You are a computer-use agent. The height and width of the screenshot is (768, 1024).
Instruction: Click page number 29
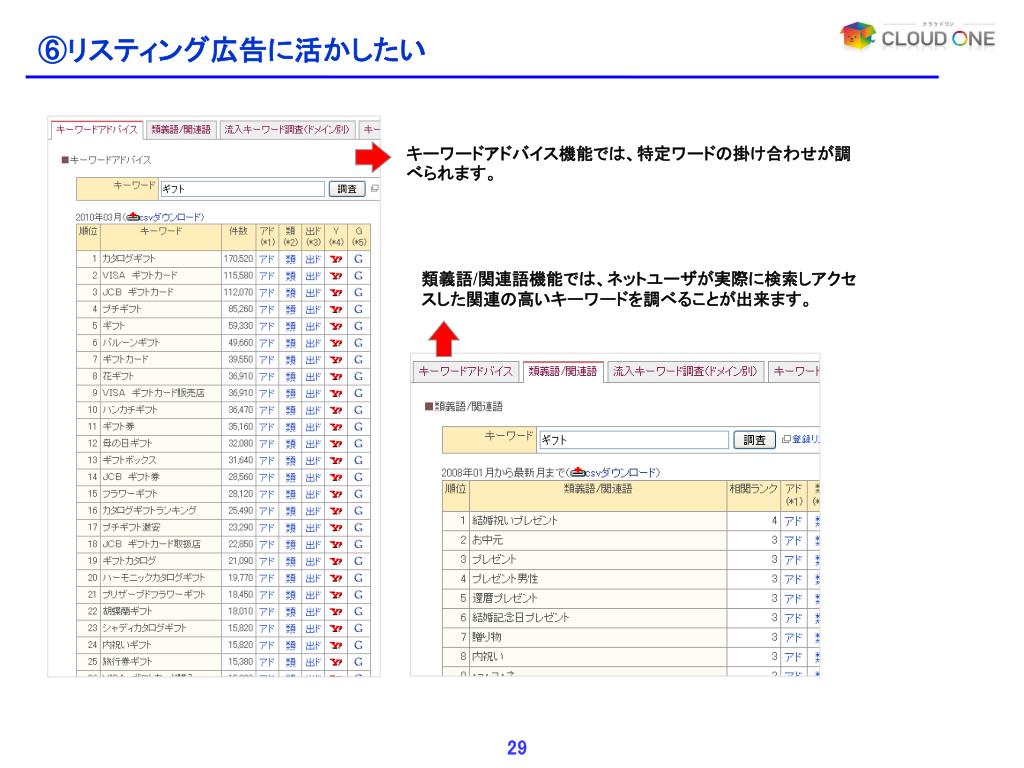click(517, 748)
